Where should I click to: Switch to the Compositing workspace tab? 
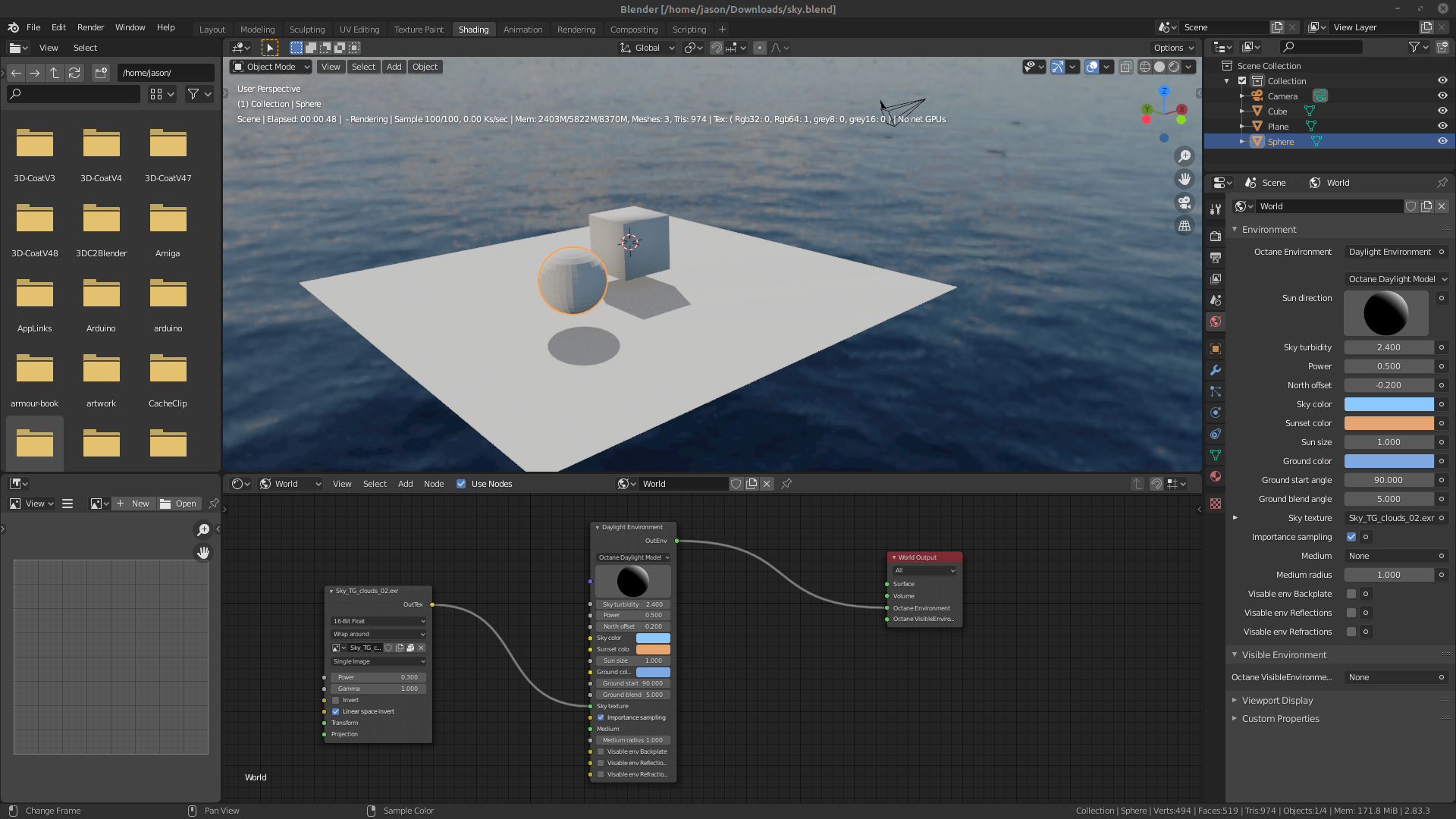pyautogui.click(x=633, y=29)
